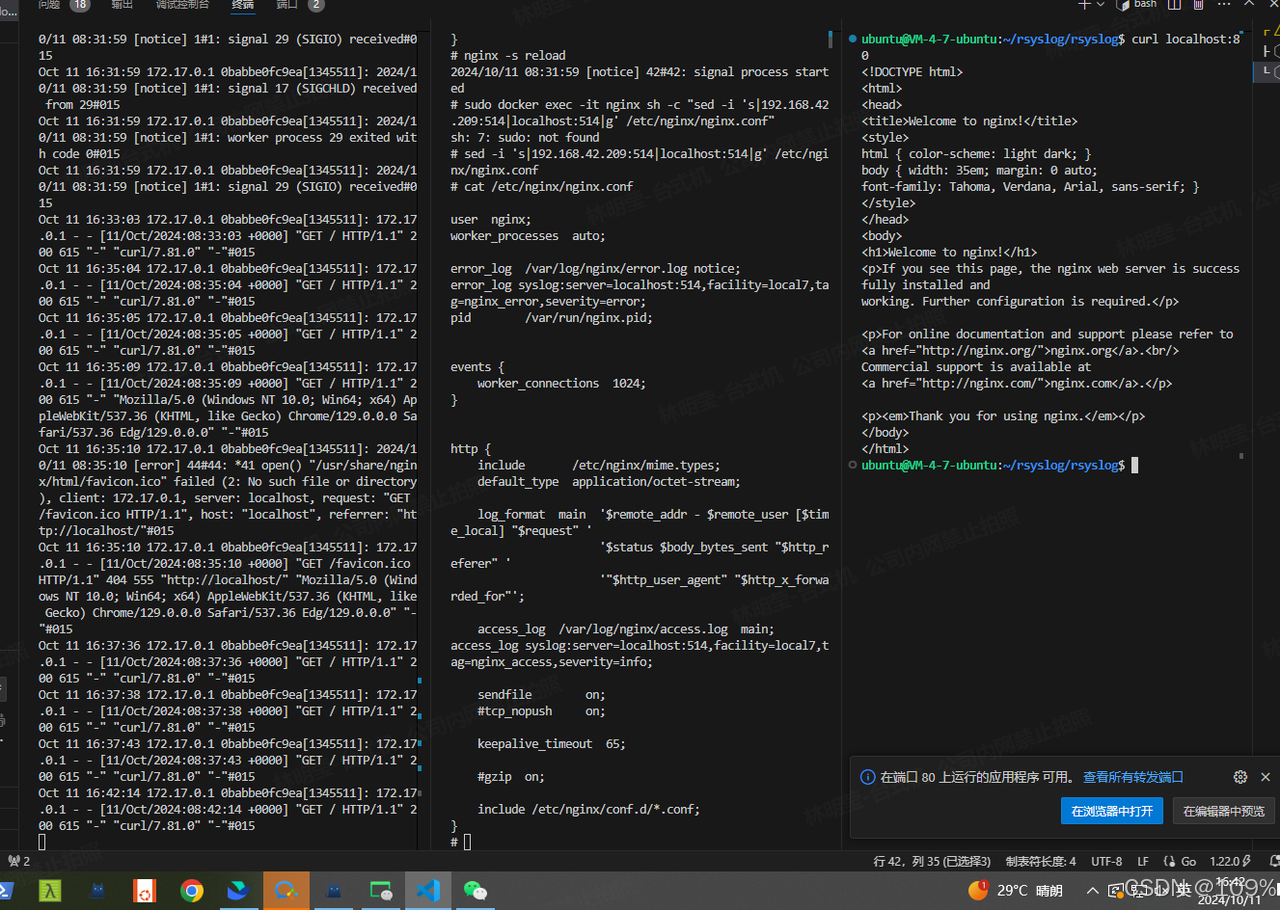The height and width of the screenshot is (910, 1280).
Task: Open WeChat from the taskbar
Action: click(476, 890)
